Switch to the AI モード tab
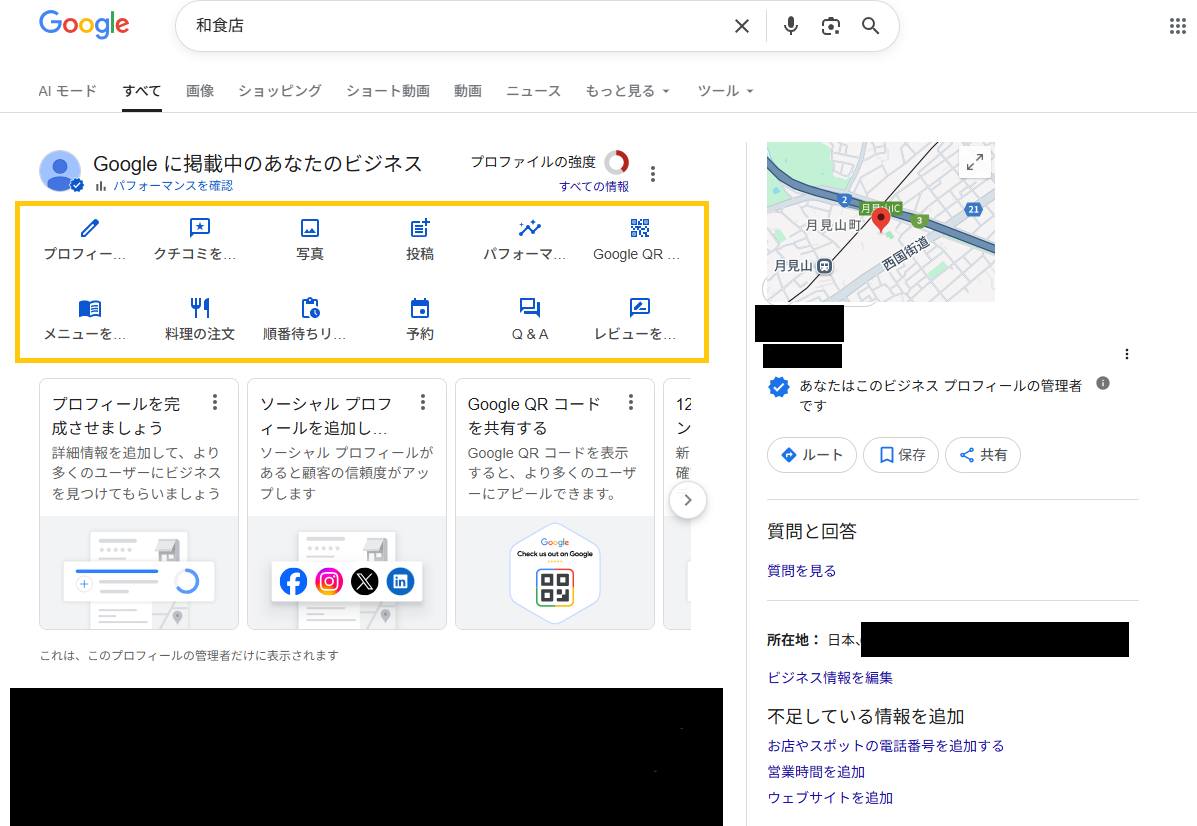 coord(67,91)
